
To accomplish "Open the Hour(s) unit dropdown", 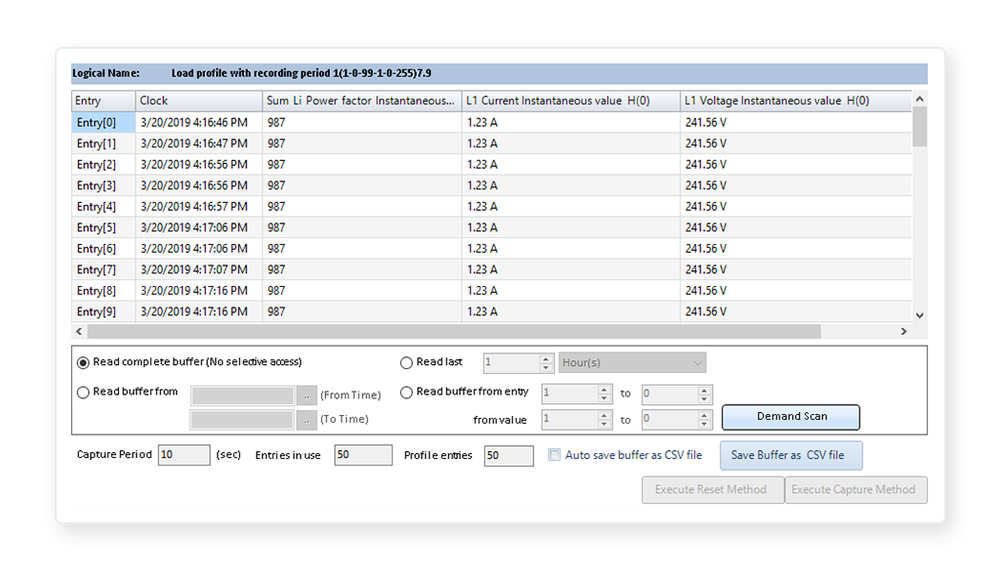I will (x=632, y=362).
